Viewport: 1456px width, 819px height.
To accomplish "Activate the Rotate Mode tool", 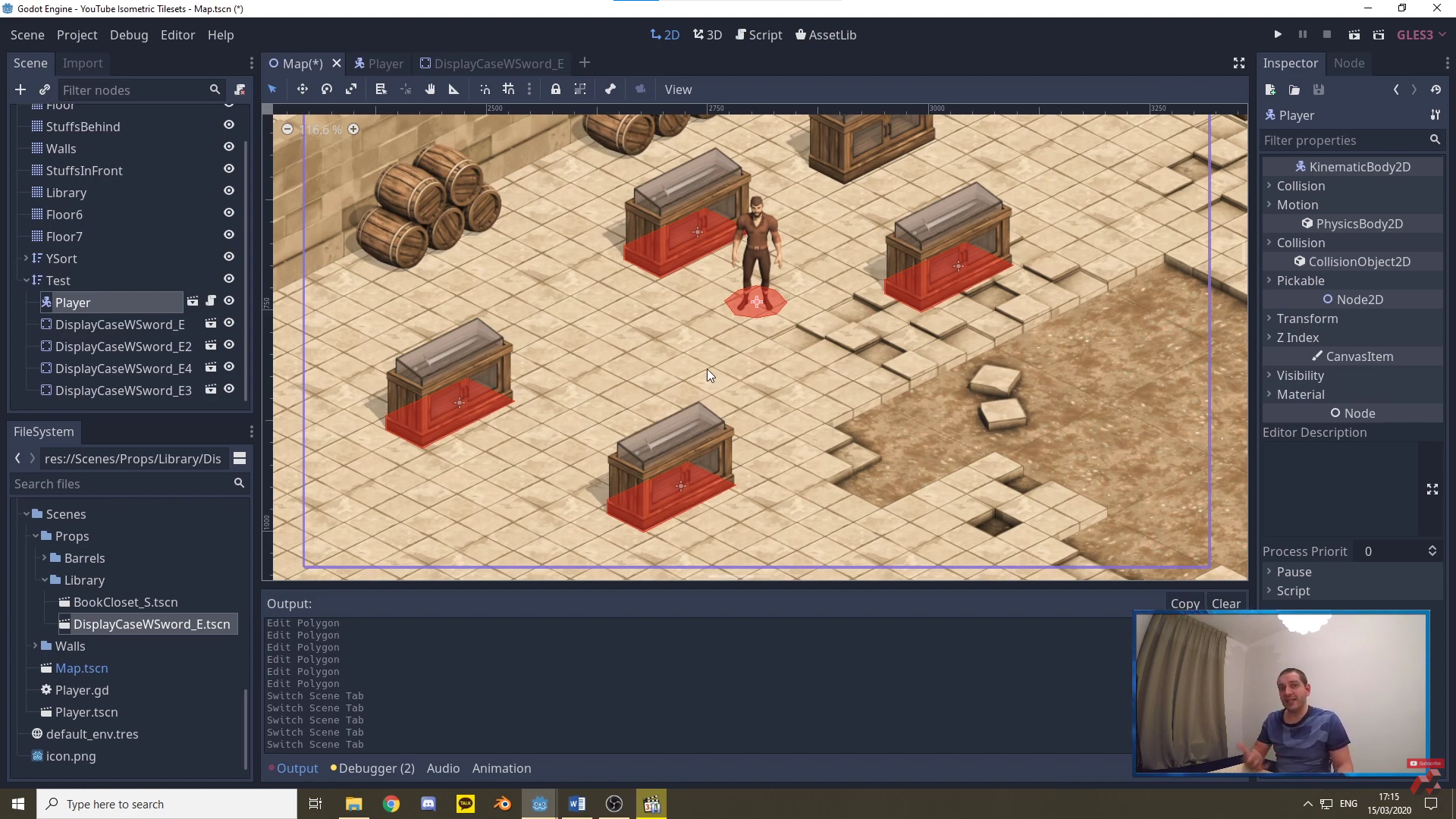I will click(x=327, y=89).
